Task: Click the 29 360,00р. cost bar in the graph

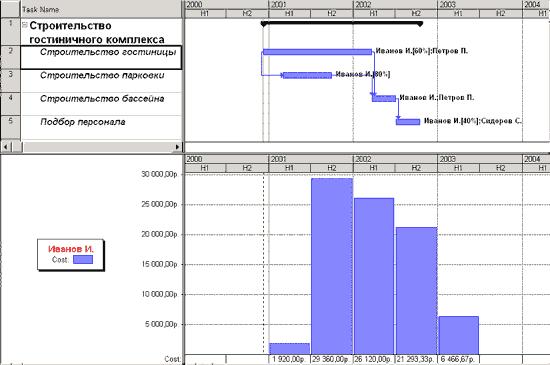Action: pos(332,266)
